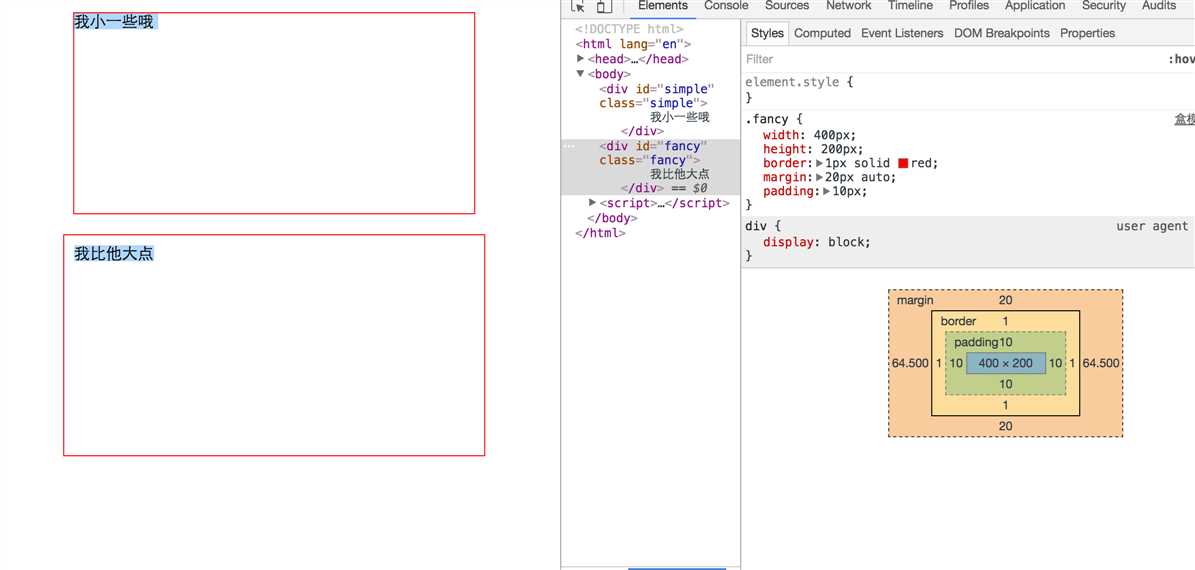Image resolution: width=1195 pixels, height=570 pixels.
Task: Select the div id fancy node
Action: coord(654,153)
